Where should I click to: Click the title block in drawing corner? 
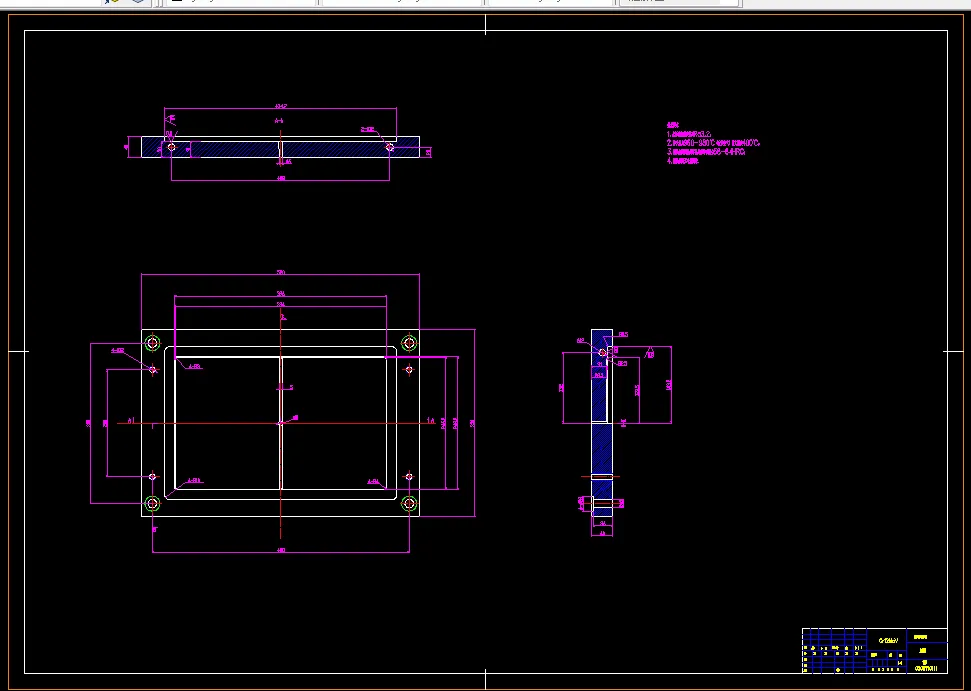coord(874,650)
